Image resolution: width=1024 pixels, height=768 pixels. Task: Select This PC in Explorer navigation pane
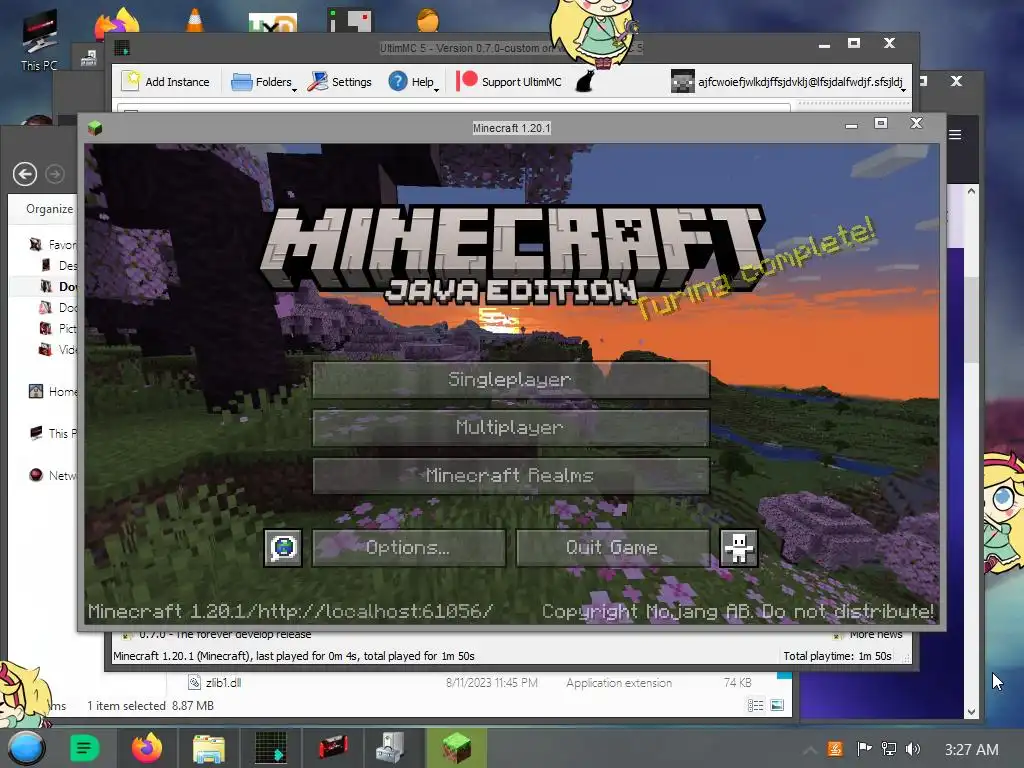[54, 433]
